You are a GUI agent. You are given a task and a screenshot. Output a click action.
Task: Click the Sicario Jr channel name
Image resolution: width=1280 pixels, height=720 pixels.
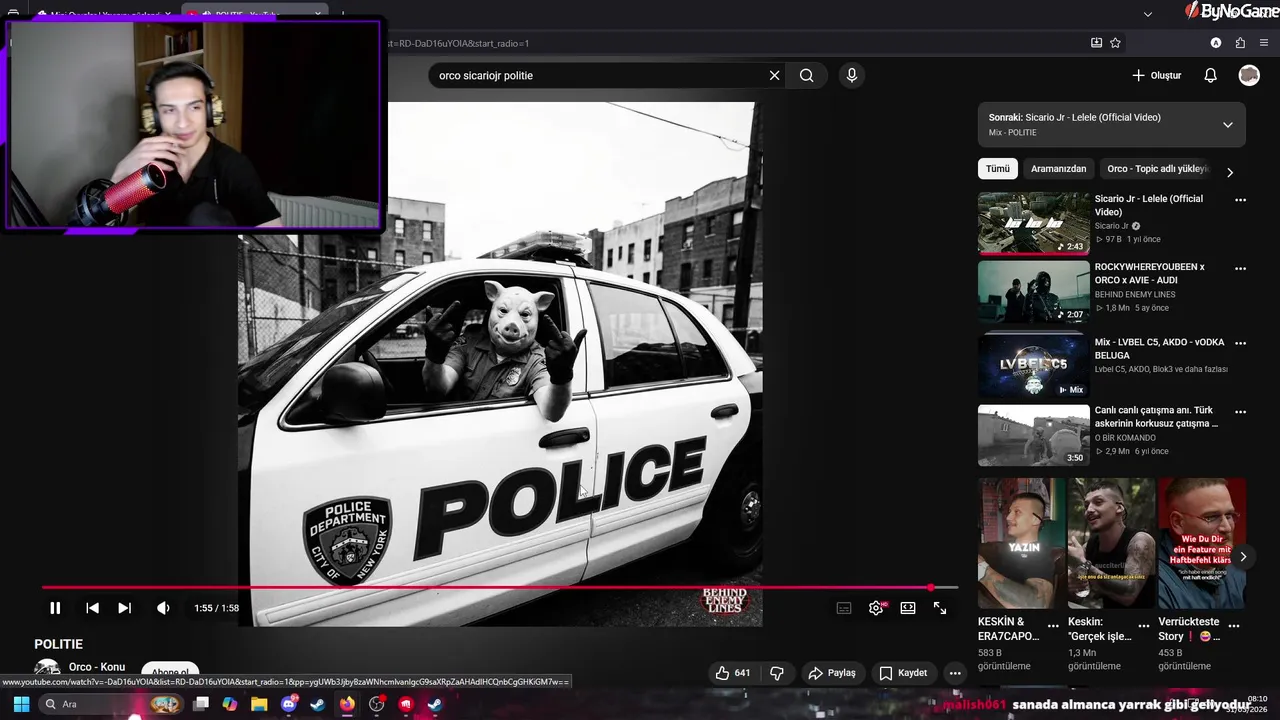(x=1111, y=226)
